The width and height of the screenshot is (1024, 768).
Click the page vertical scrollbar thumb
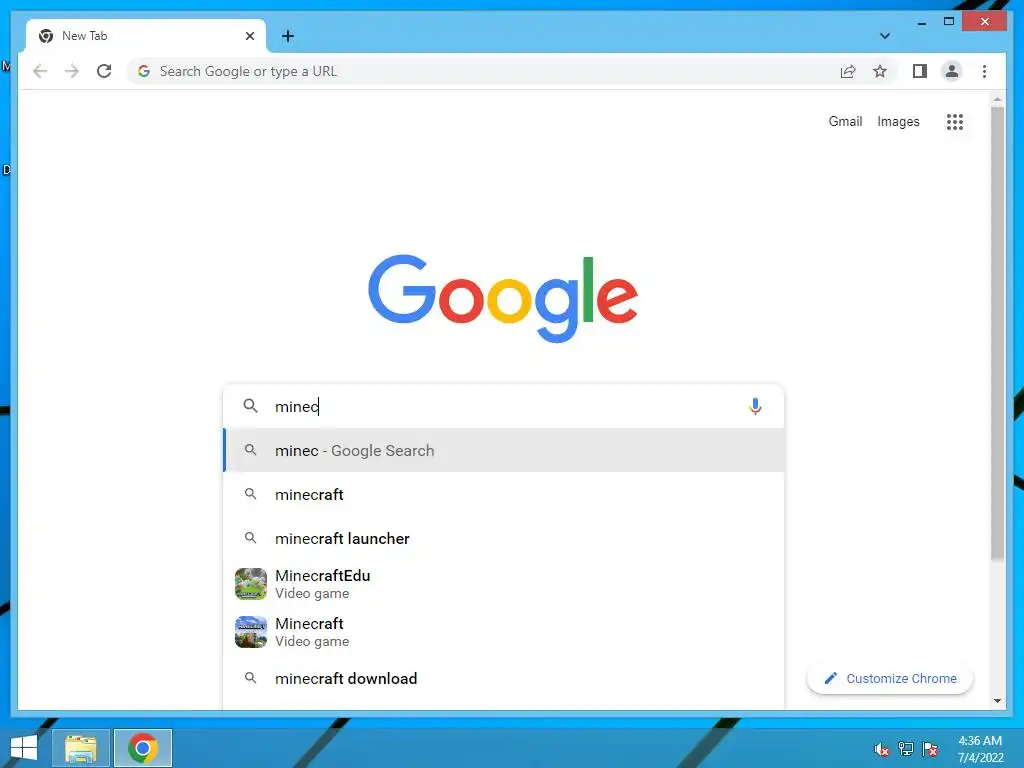click(x=997, y=333)
